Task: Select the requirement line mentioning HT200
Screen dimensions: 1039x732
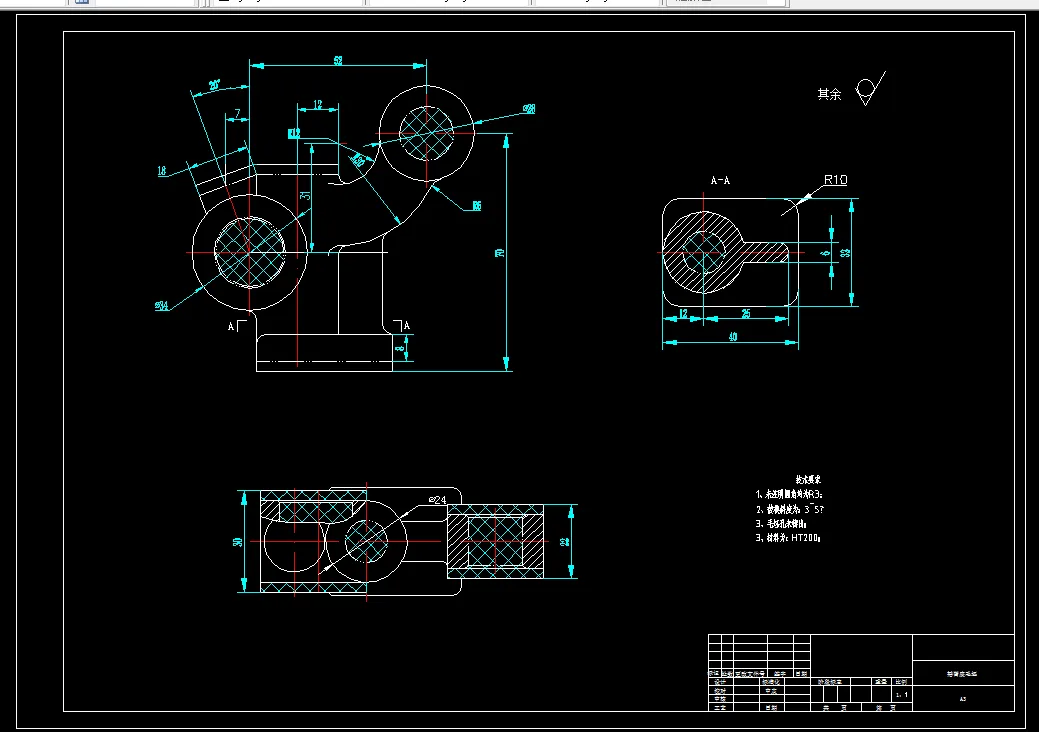Action: 789,538
